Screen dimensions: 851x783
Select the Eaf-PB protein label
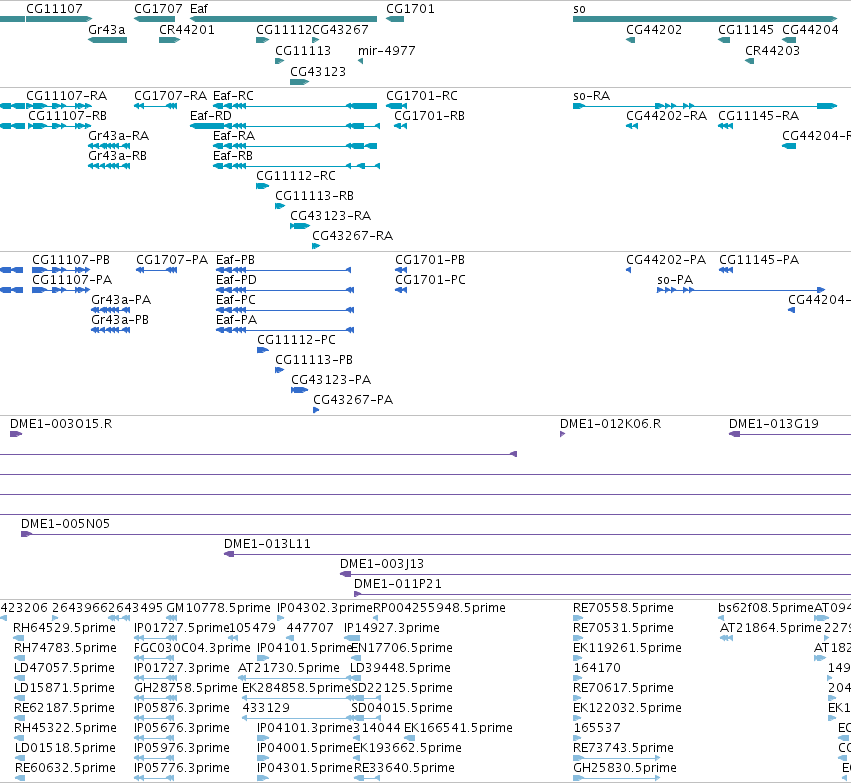235,260
